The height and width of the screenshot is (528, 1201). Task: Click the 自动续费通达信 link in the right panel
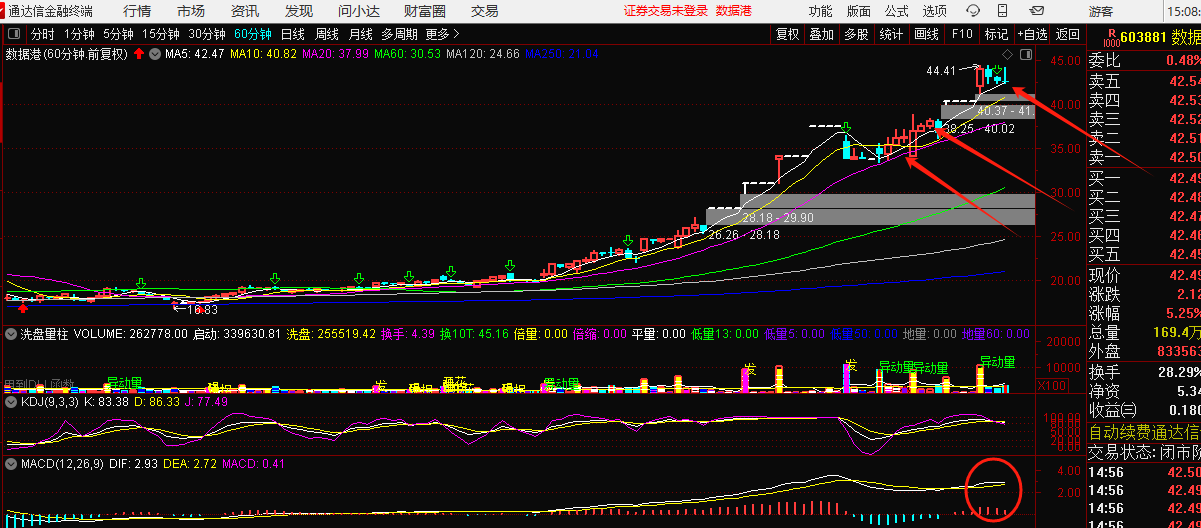1145,433
